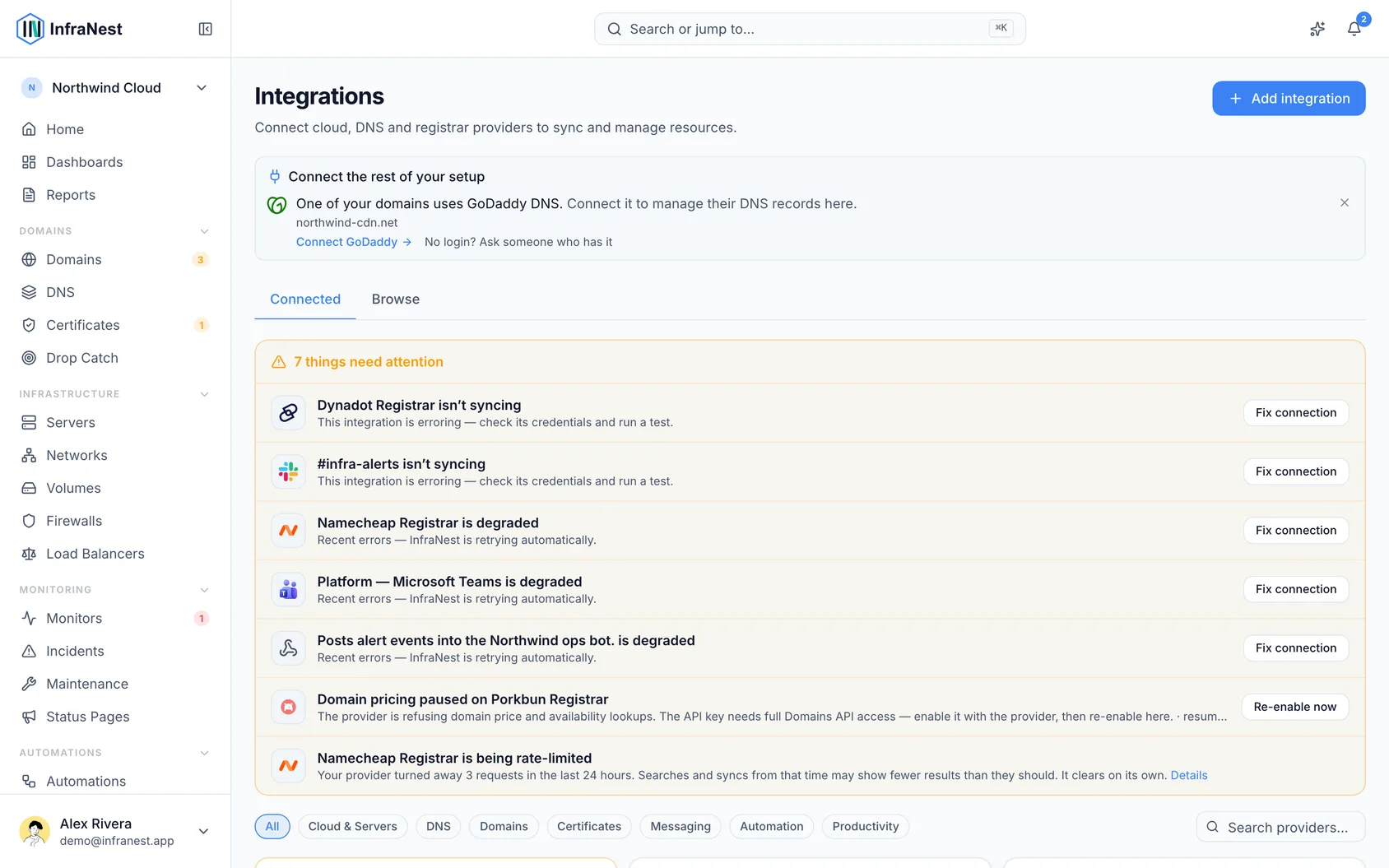1389x868 pixels.
Task: Switch to the Connected tab
Action: point(305,299)
